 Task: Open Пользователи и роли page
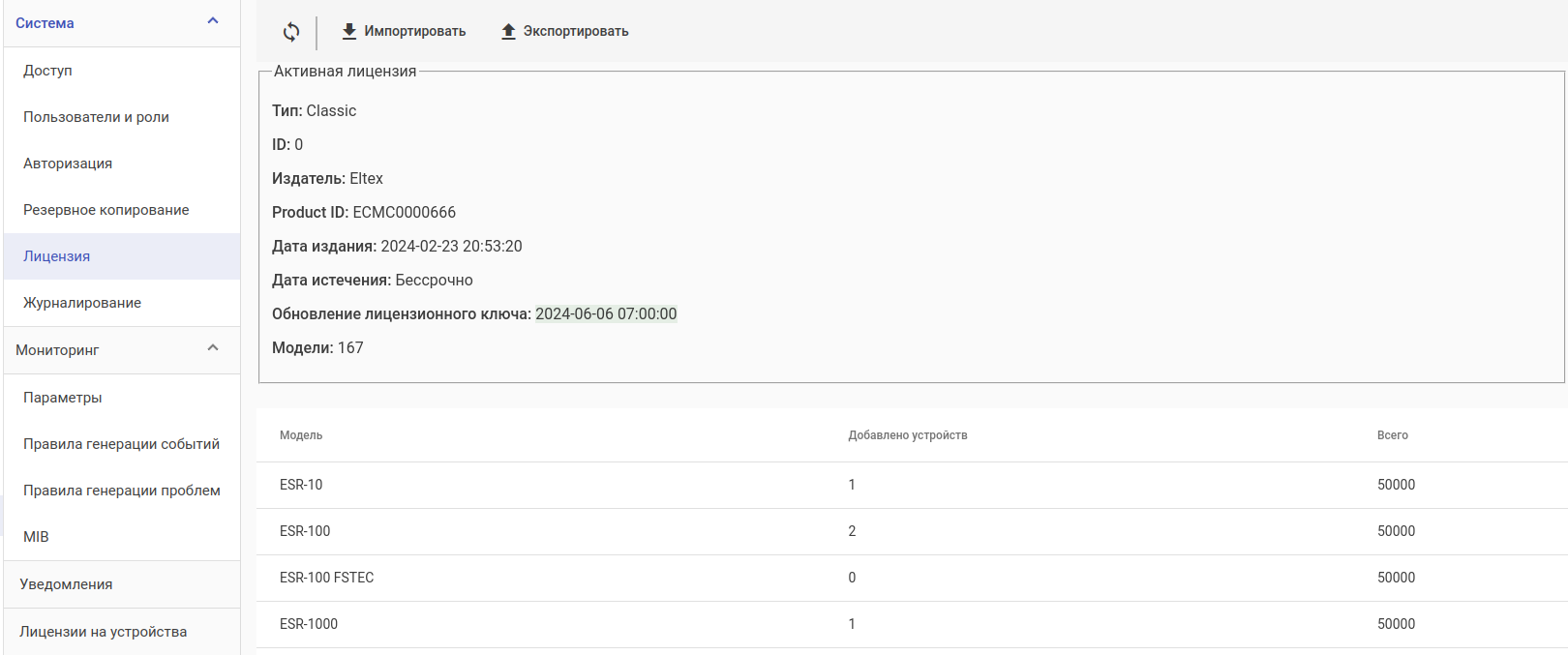[96, 117]
